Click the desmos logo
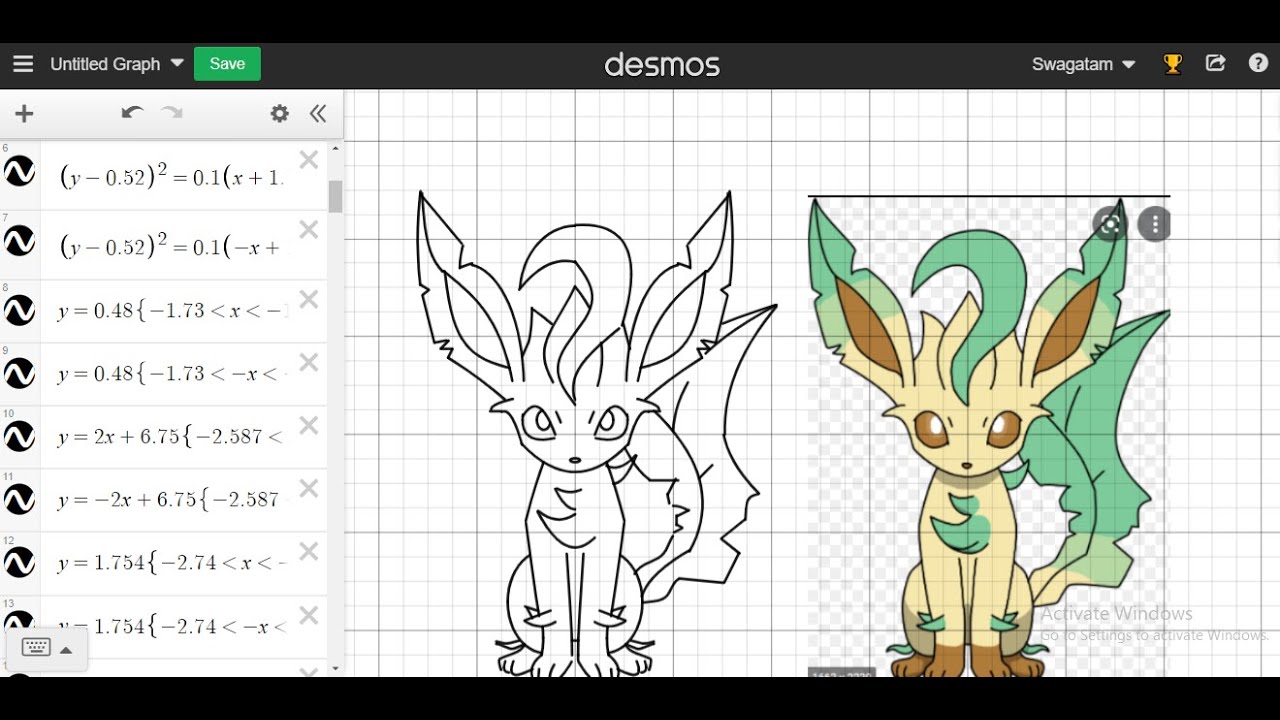Screen dimensions: 1280x720 pos(662,65)
